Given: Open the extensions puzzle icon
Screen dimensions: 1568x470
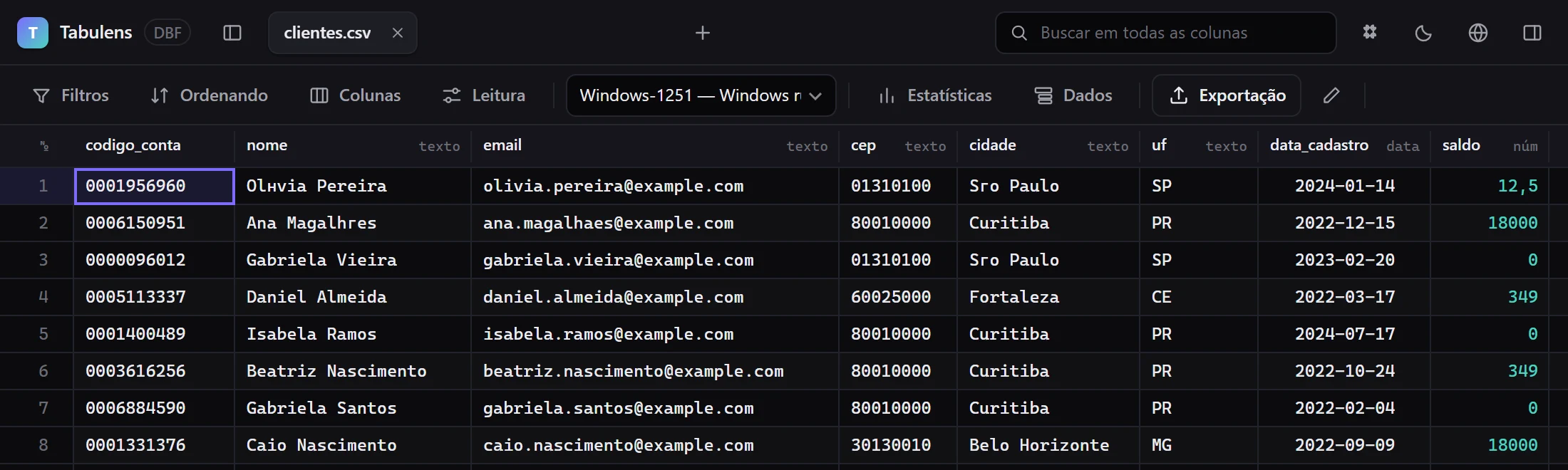Looking at the screenshot, I should [1370, 33].
